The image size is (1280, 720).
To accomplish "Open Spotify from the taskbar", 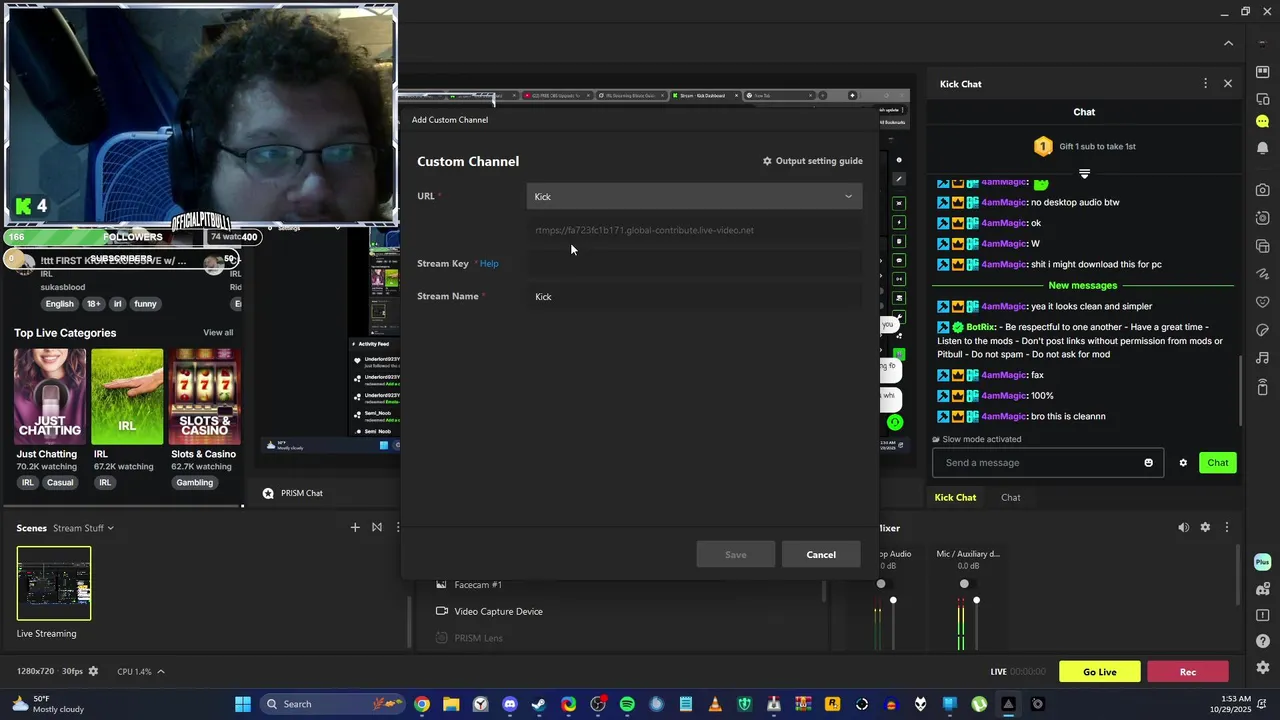I will [627, 704].
